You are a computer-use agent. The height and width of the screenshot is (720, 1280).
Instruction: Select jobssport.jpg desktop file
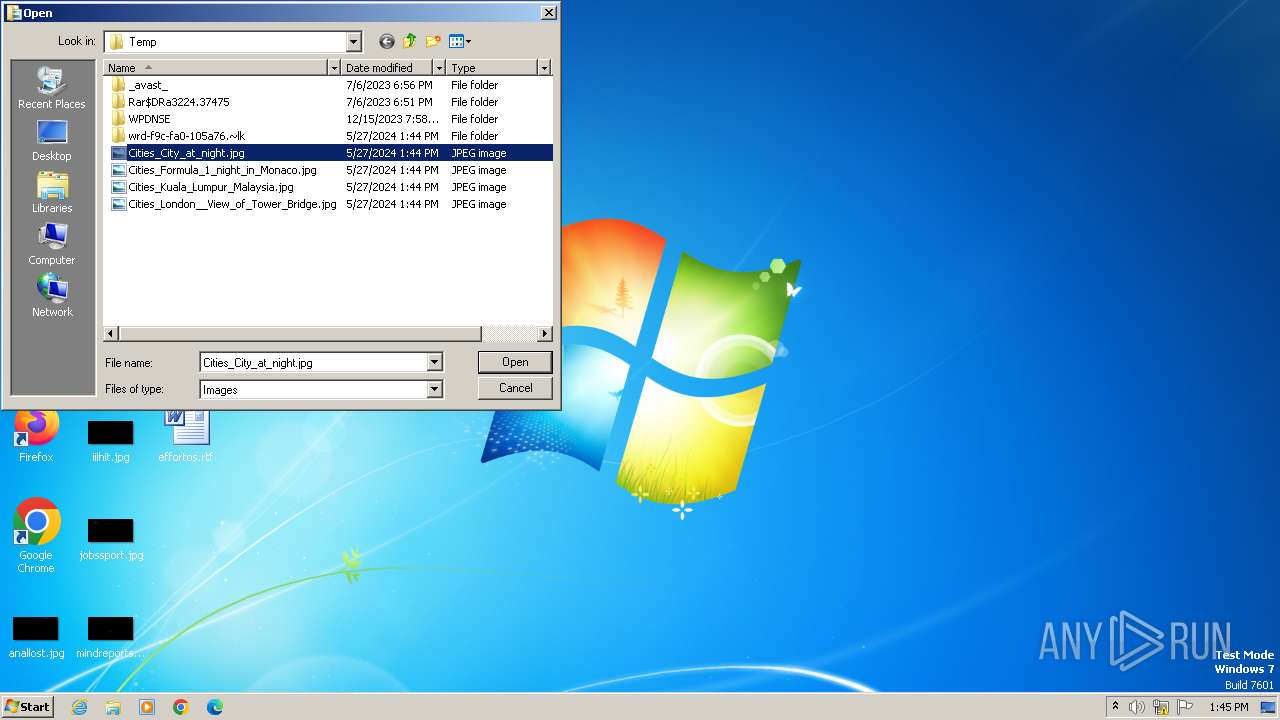tap(111, 539)
